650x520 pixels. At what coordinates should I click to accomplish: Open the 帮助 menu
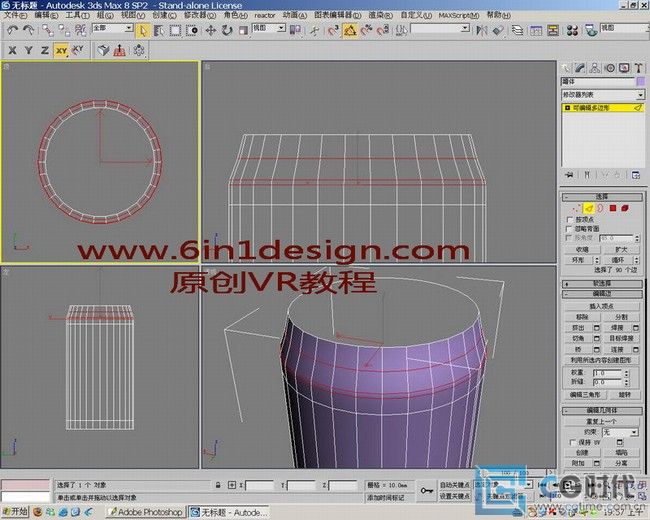(498, 15)
